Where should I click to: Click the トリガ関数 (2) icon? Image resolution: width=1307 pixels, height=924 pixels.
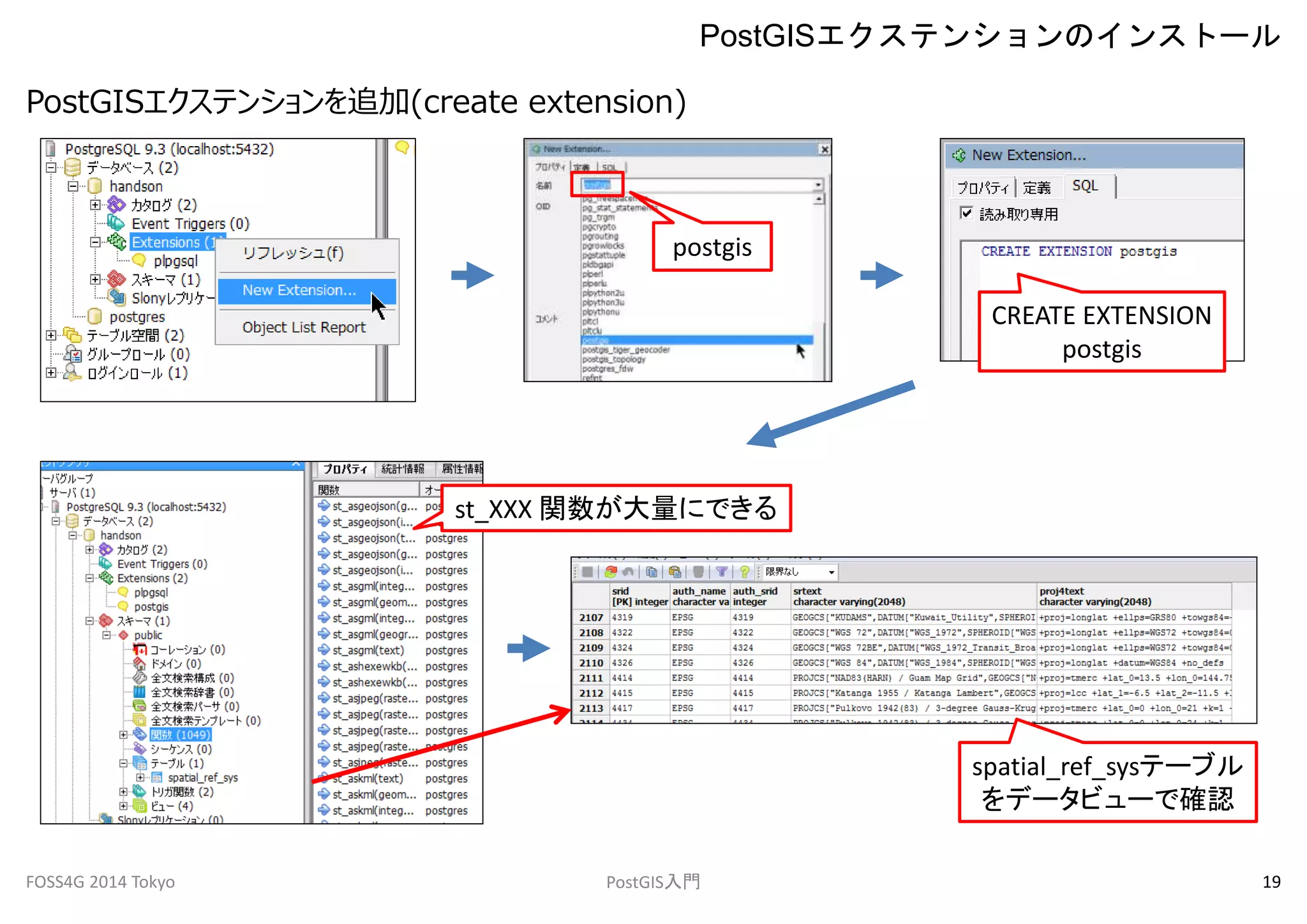[140, 791]
